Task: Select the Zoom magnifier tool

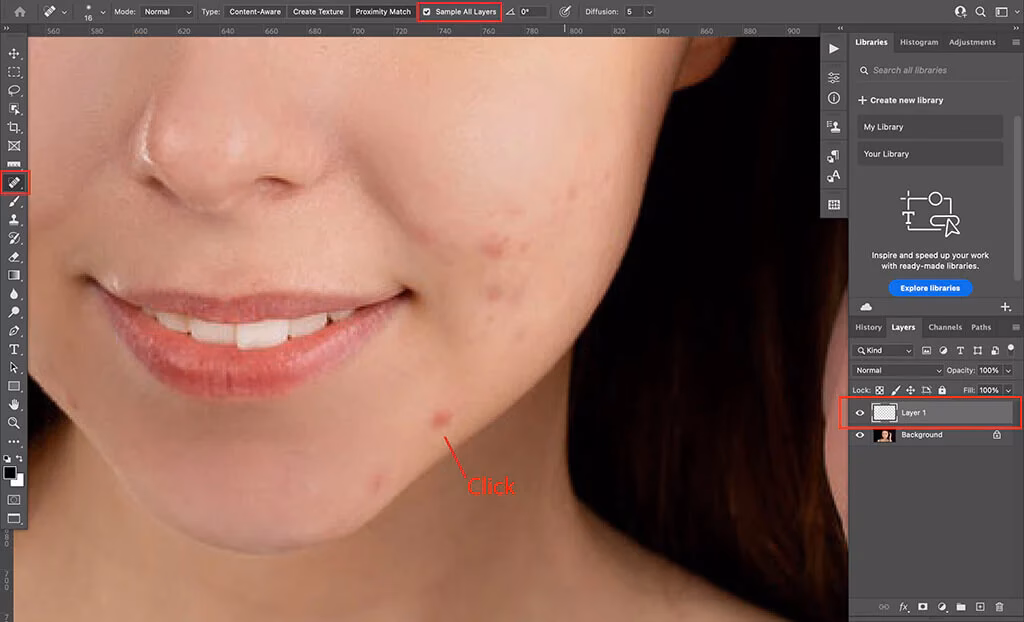Action: pyautogui.click(x=14, y=423)
